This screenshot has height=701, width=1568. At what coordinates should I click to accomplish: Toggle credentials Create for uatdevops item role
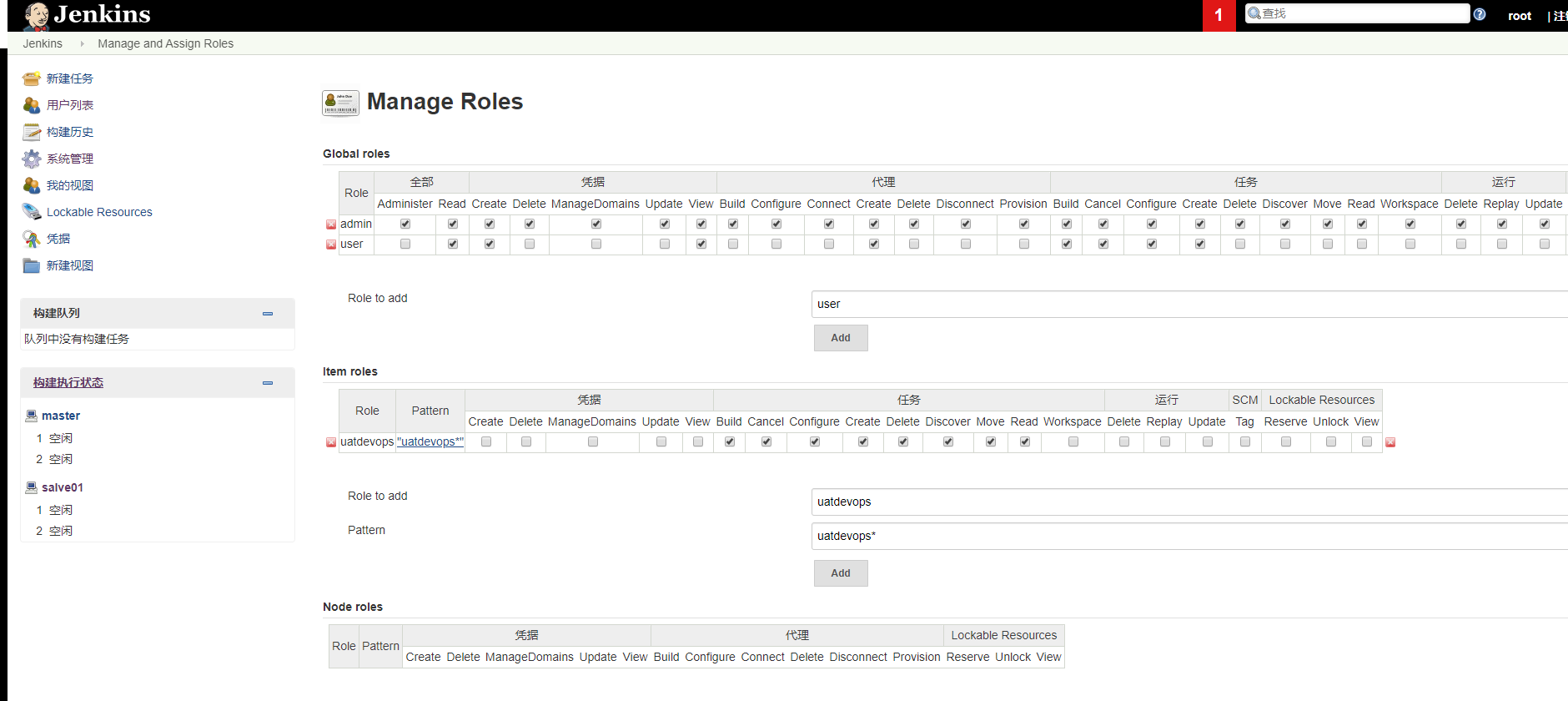tap(486, 441)
